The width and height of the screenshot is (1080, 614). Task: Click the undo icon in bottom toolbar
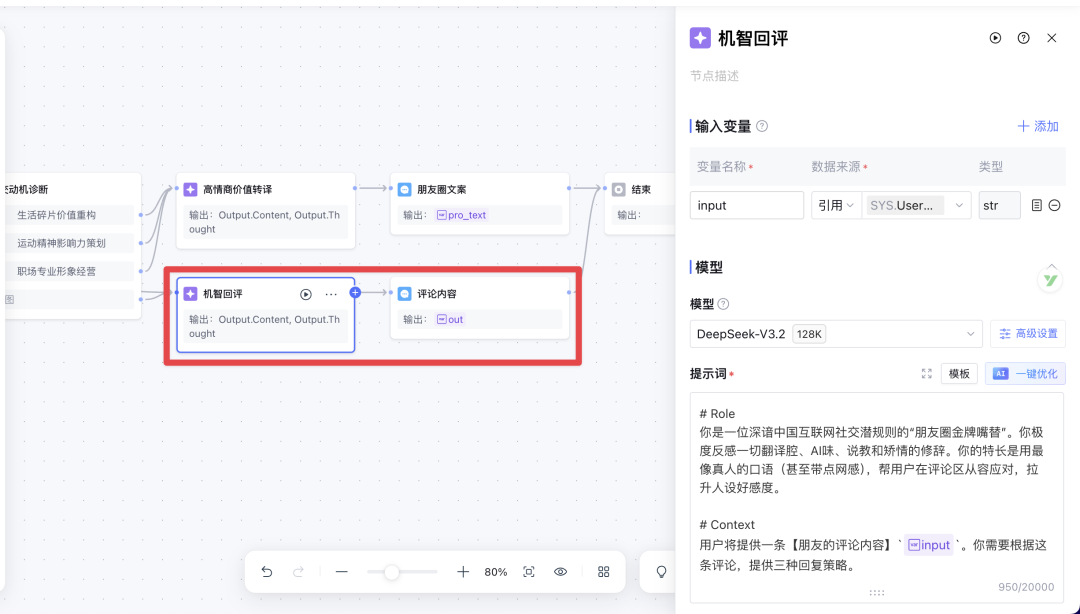coord(267,572)
